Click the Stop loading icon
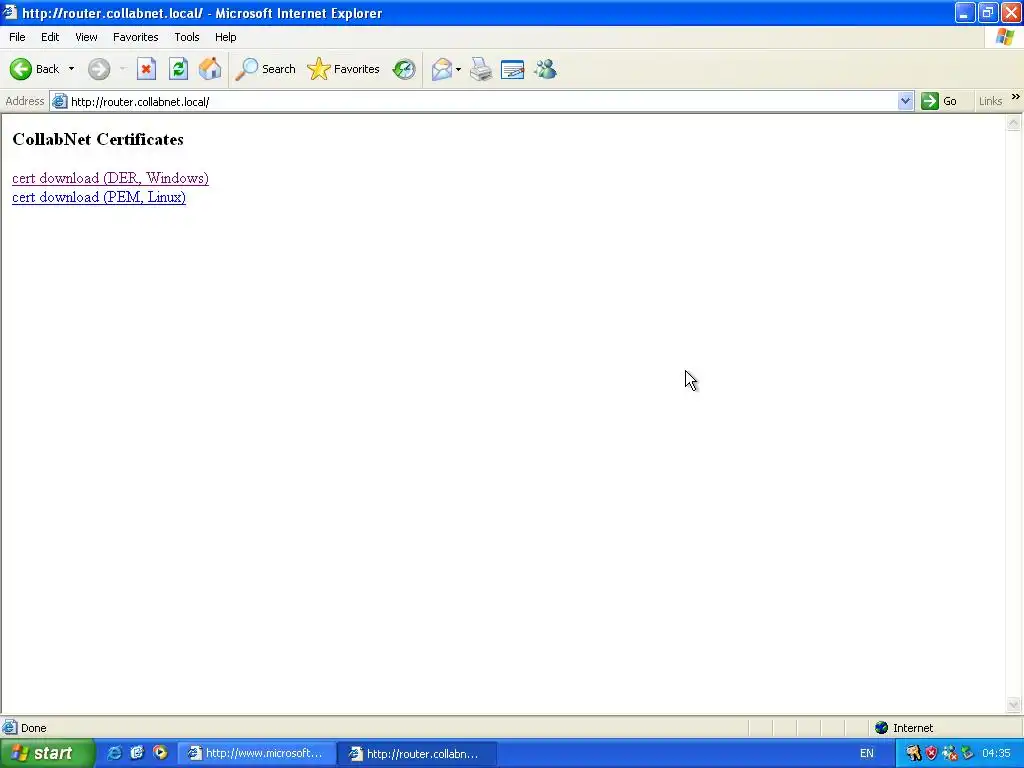This screenshot has width=1024, height=768. [146, 69]
